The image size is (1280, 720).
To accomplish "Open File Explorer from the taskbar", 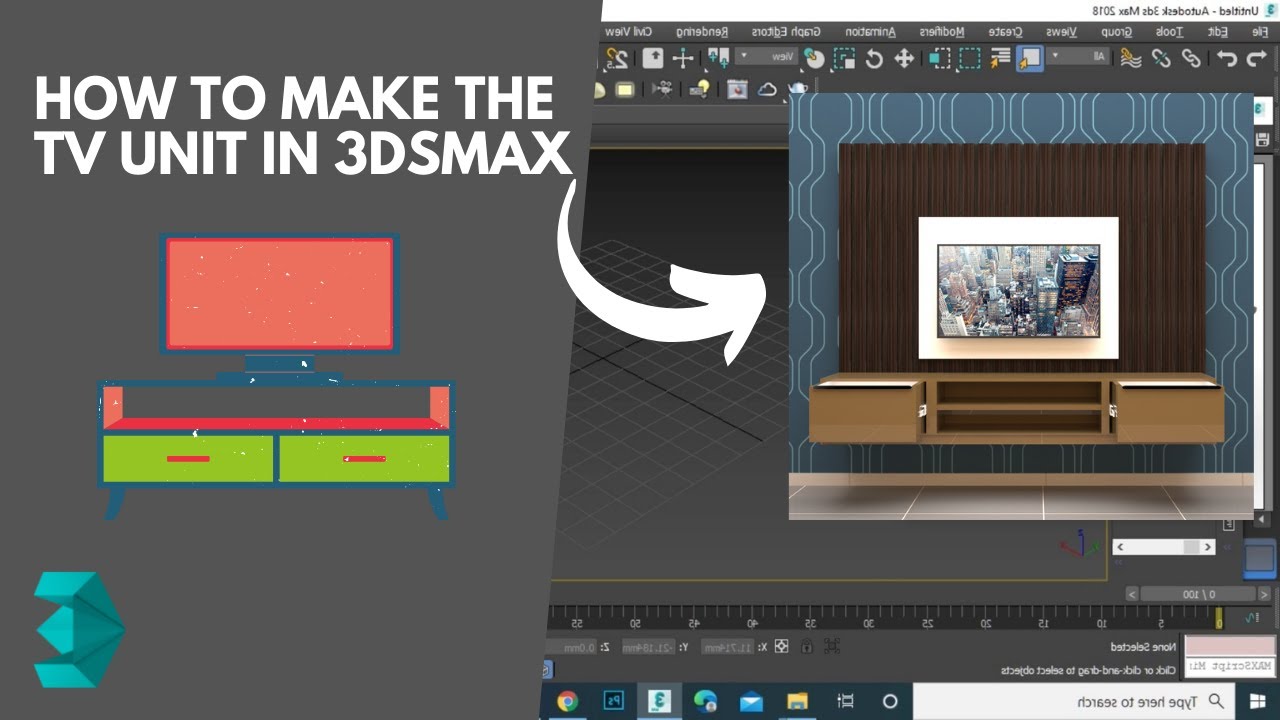I will click(x=797, y=701).
